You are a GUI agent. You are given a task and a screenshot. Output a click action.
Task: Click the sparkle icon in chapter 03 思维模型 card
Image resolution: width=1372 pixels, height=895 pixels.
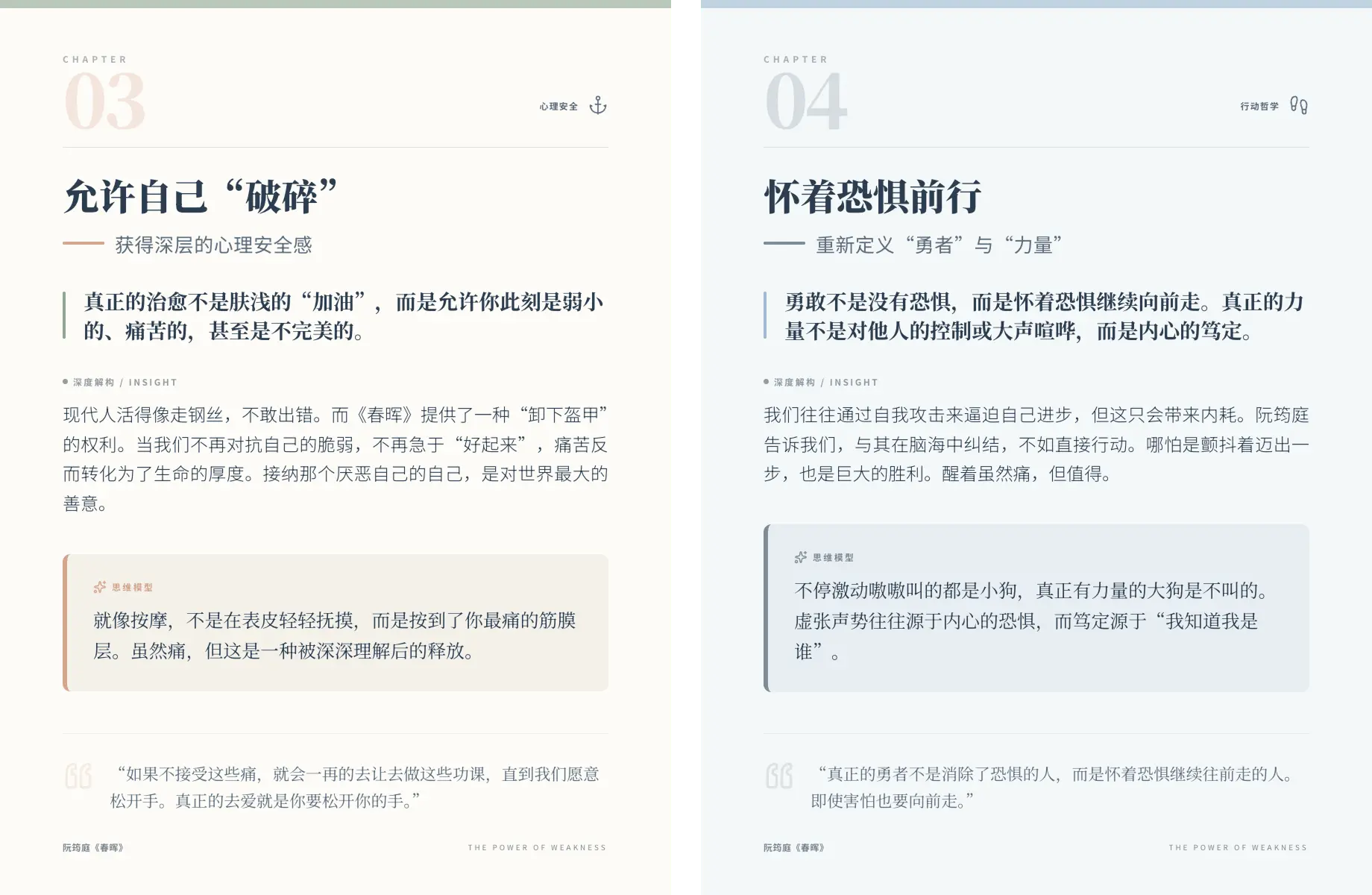(x=99, y=587)
